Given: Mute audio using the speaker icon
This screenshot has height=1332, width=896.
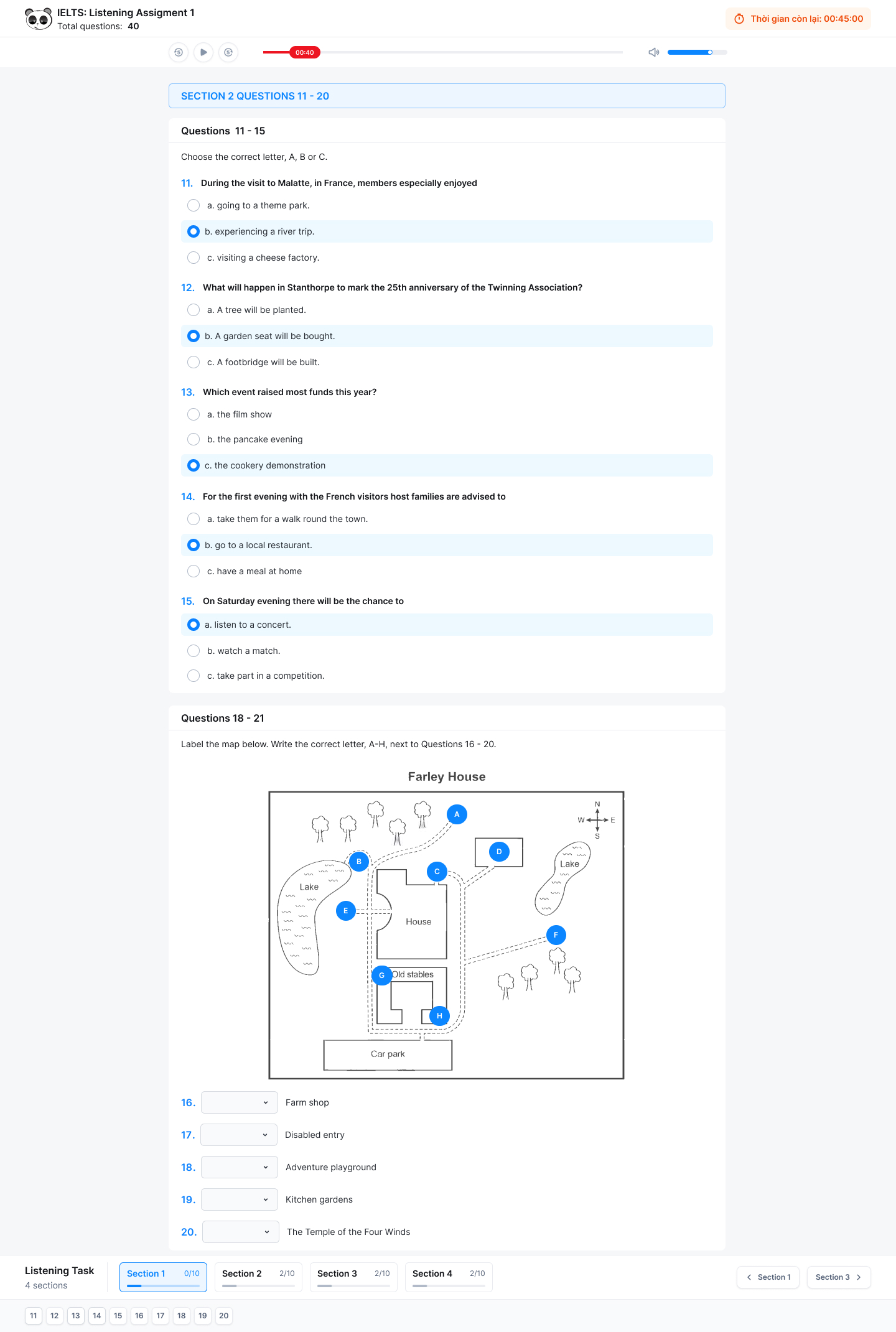Looking at the screenshot, I should pyautogui.click(x=653, y=52).
